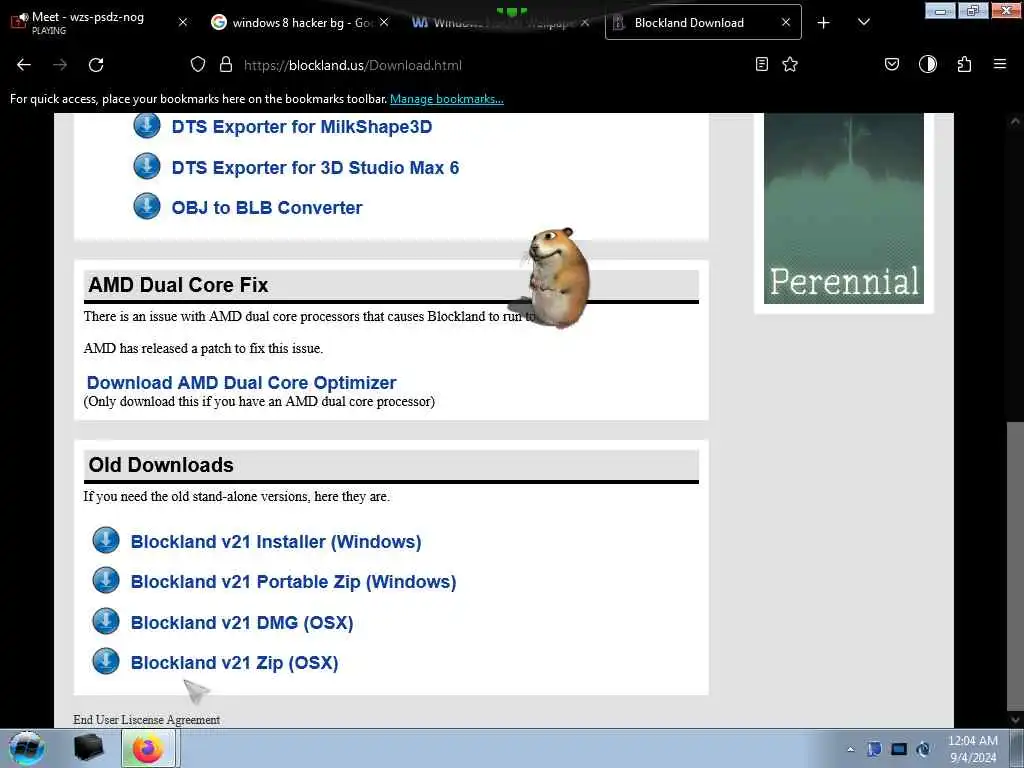Open Blockland v21 Installer (Windows) link

pos(276,542)
